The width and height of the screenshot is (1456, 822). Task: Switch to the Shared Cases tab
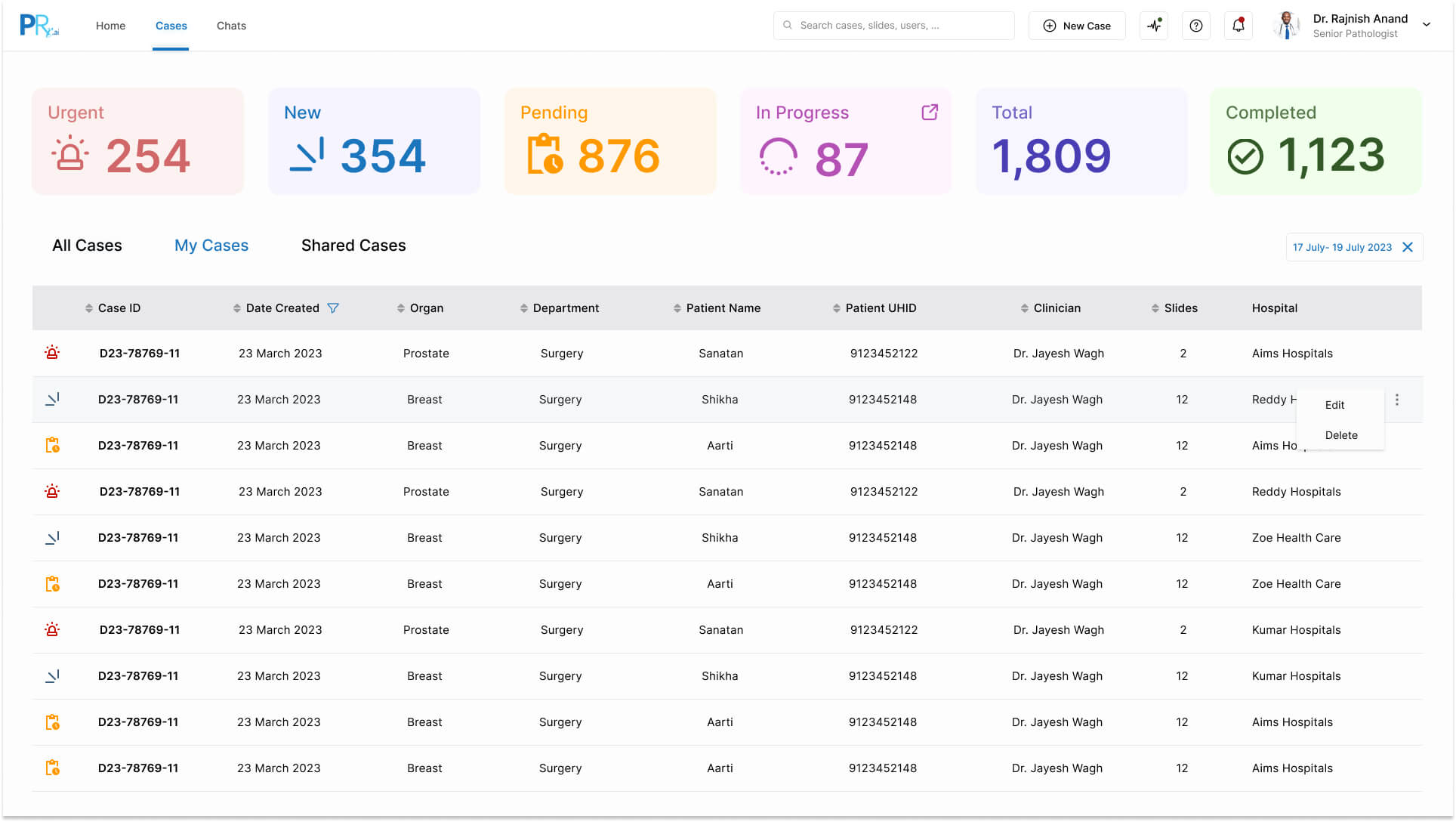353,246
